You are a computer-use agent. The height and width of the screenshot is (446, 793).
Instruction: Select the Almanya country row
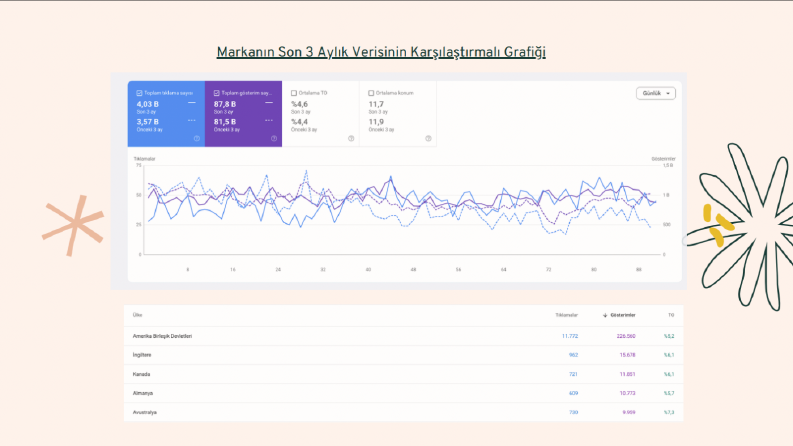pyautogui.click(x=404, y=393)
